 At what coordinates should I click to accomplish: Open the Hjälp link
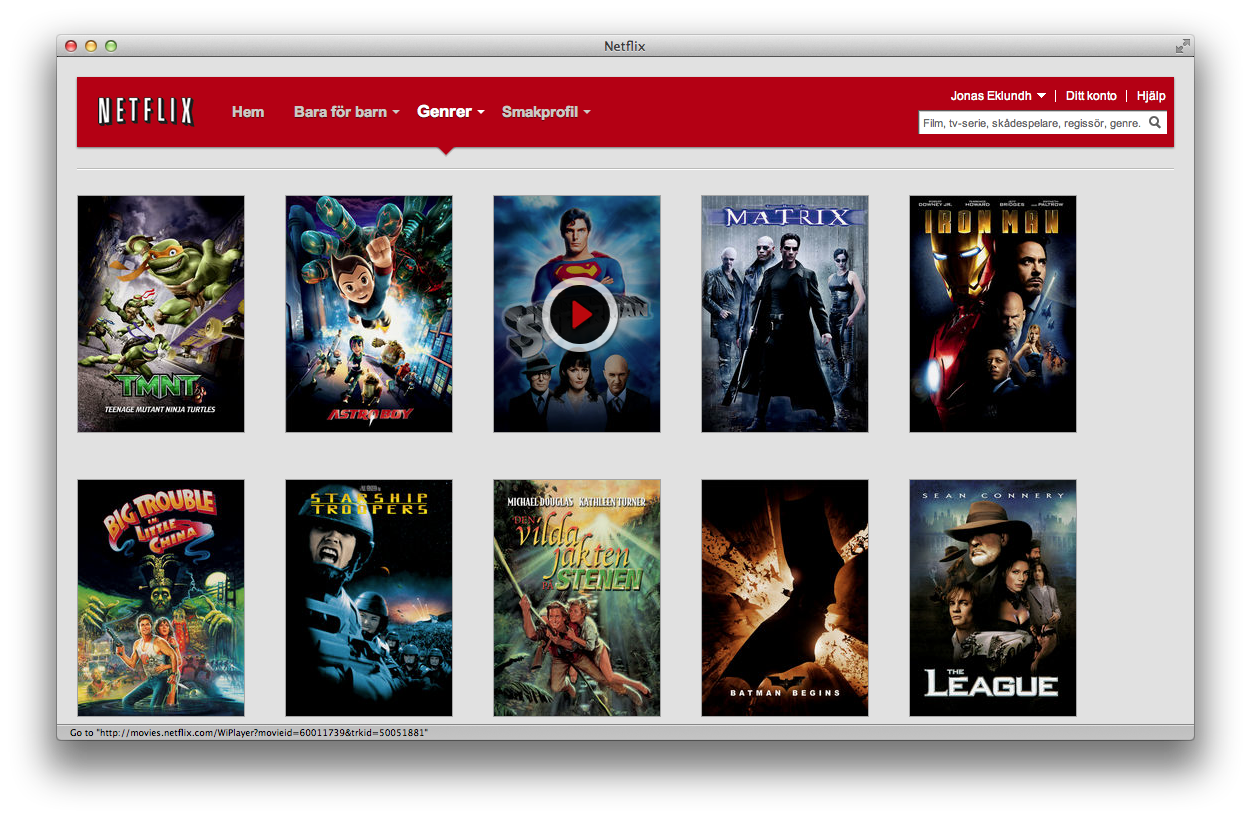(1151, 96)
